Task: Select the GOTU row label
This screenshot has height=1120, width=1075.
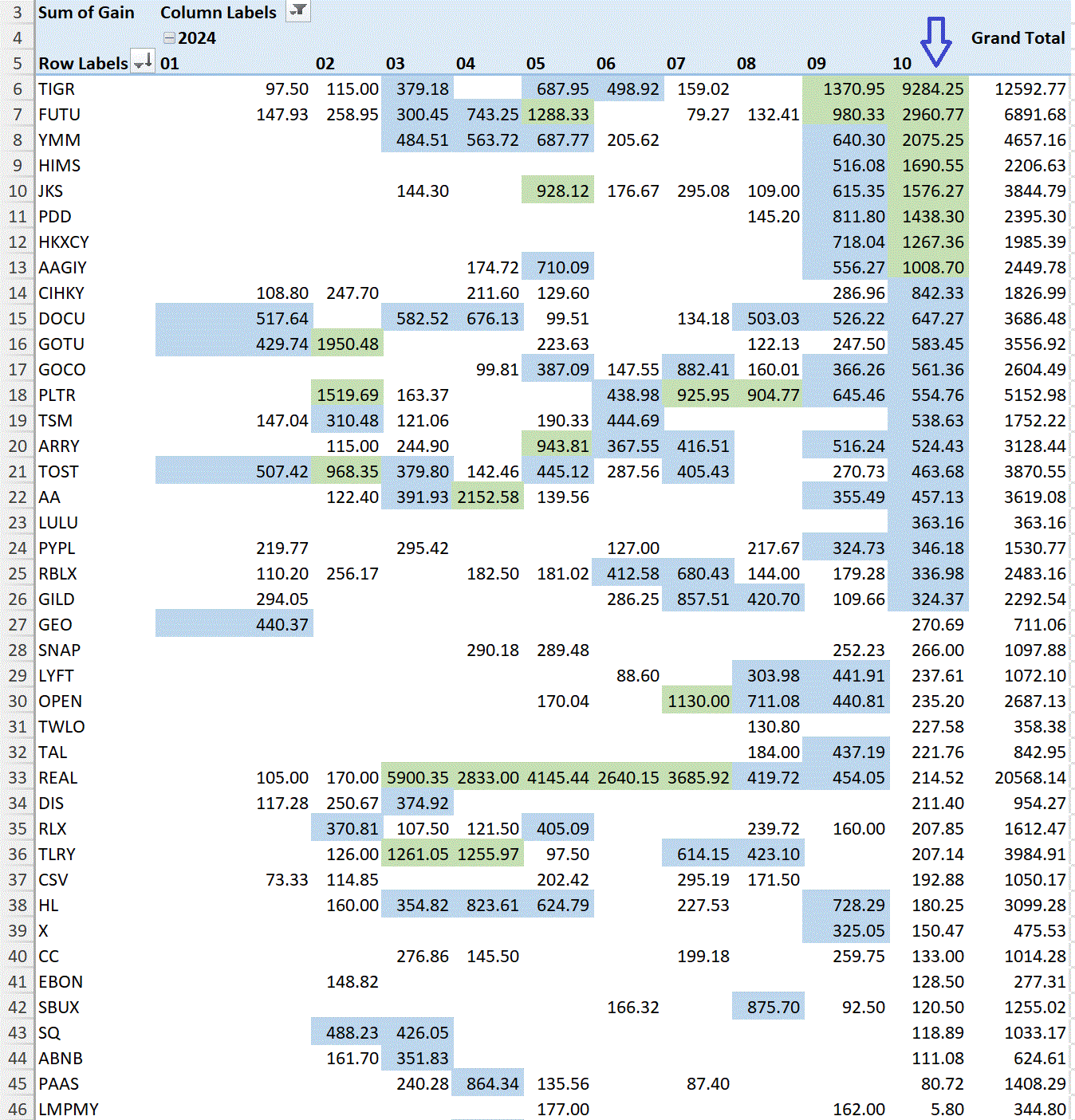Action: [61, 344]
